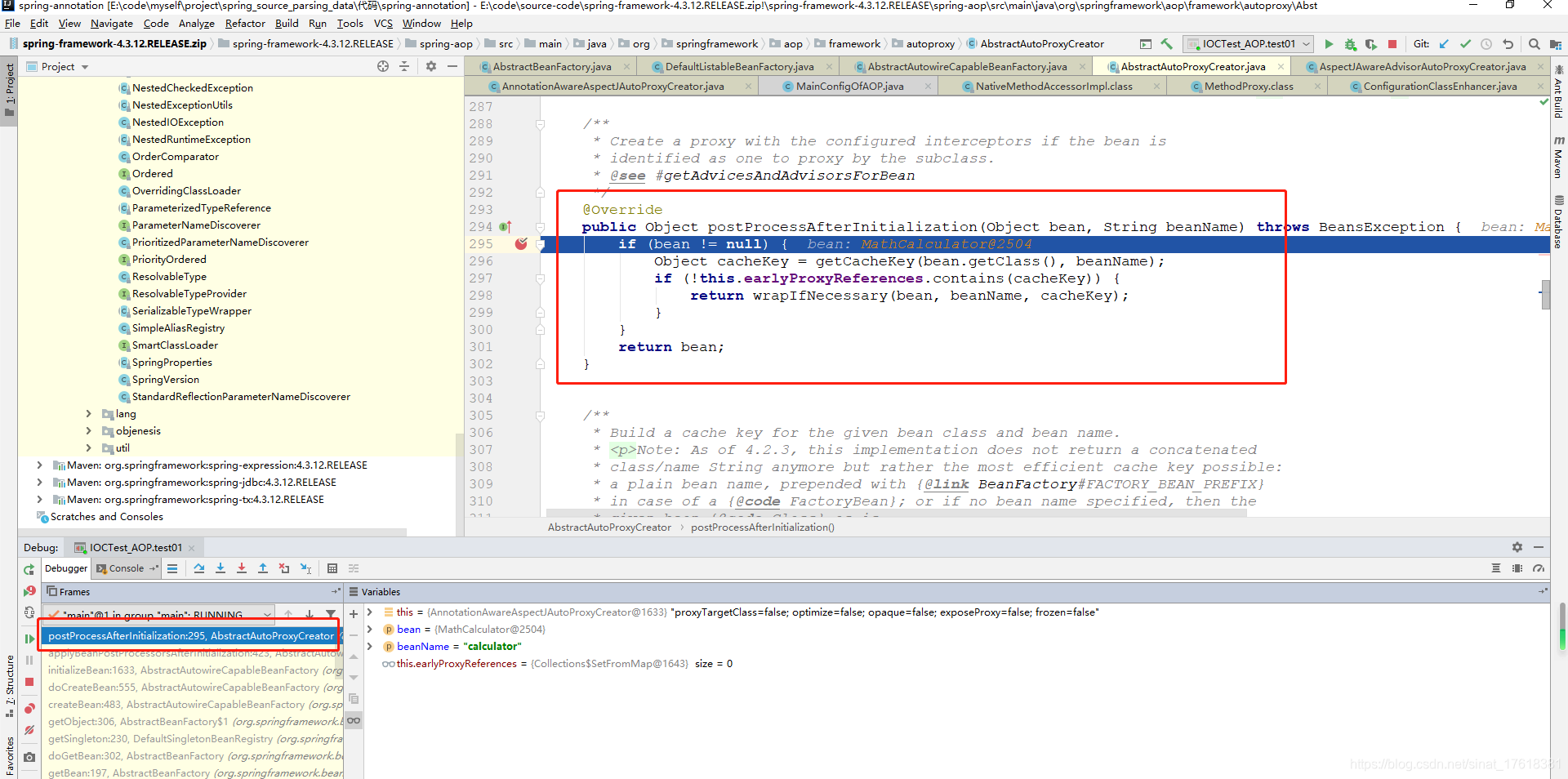Show execution point in debugger toolbar
Viewport: 1568px width, 779px height.
pos(172,568)
